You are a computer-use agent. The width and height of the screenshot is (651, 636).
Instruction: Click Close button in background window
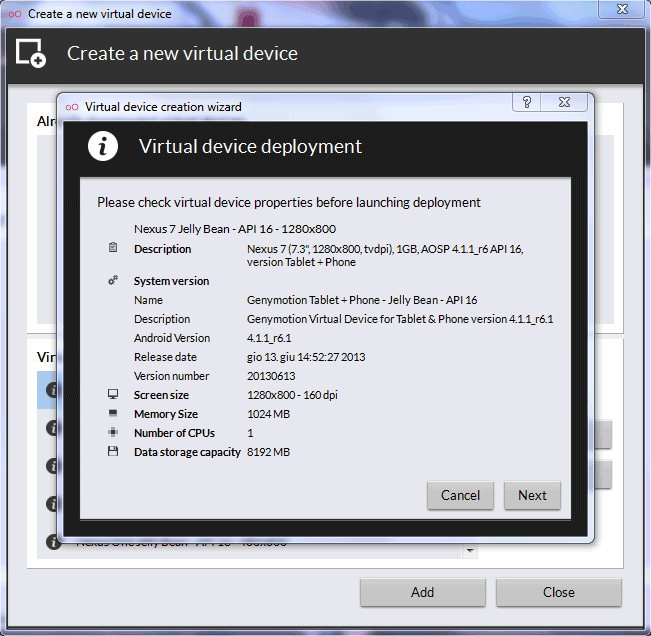pos(558,592)
